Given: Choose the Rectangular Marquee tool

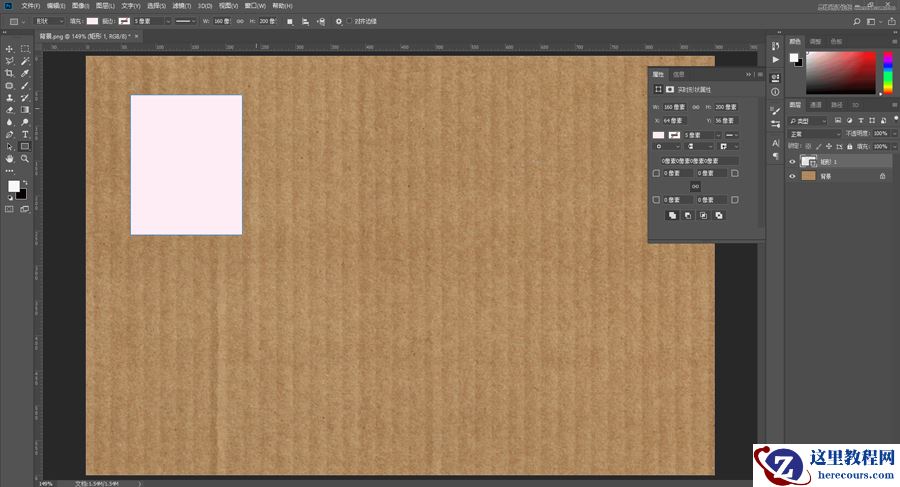Looking at the screenshot, I should pyautogui.click(x=25, y=49).
